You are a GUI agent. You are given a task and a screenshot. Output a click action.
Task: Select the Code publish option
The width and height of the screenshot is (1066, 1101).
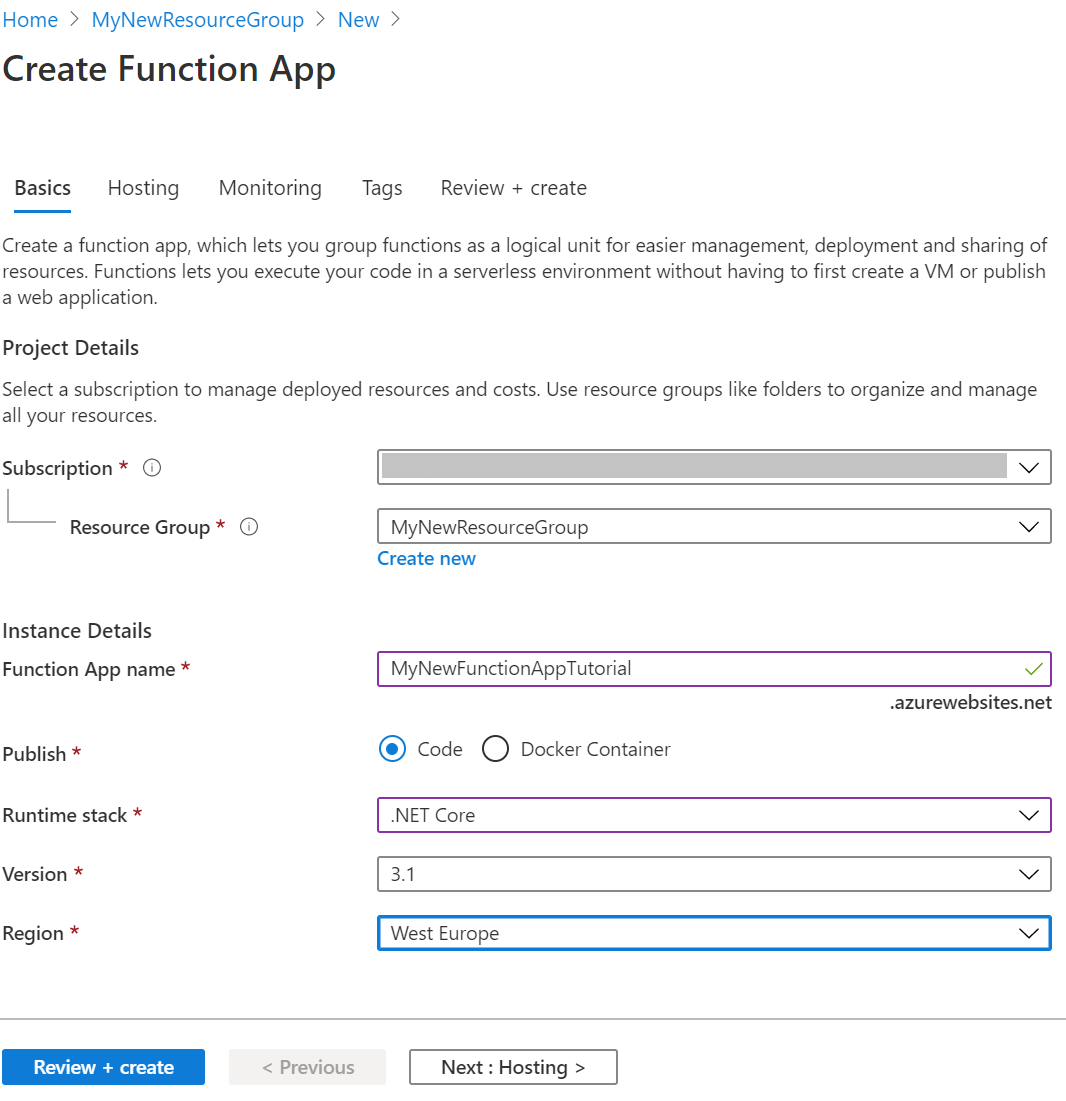tap(392, 748)
